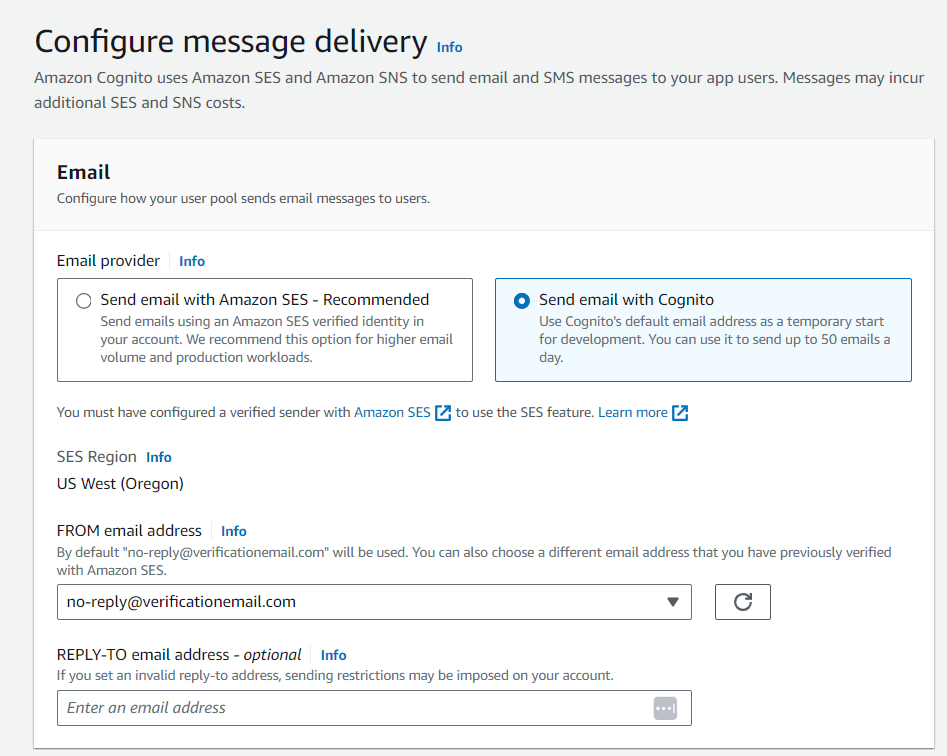Screen dimensions: 947x756
Task: Open Info link beside Email provider
Action: 191,261
